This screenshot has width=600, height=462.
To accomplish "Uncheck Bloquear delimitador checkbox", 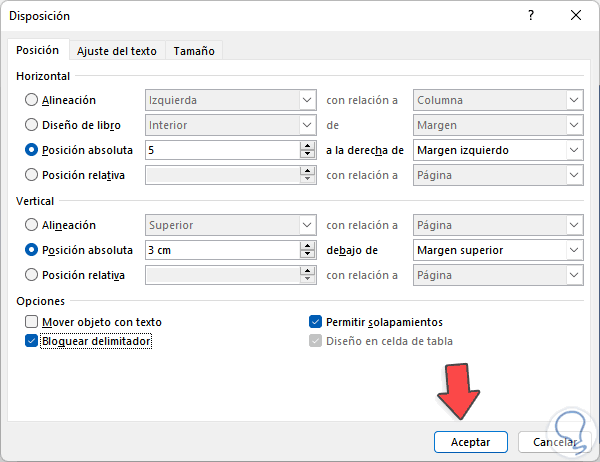I will pyautogui.click(x=32, y=341).
